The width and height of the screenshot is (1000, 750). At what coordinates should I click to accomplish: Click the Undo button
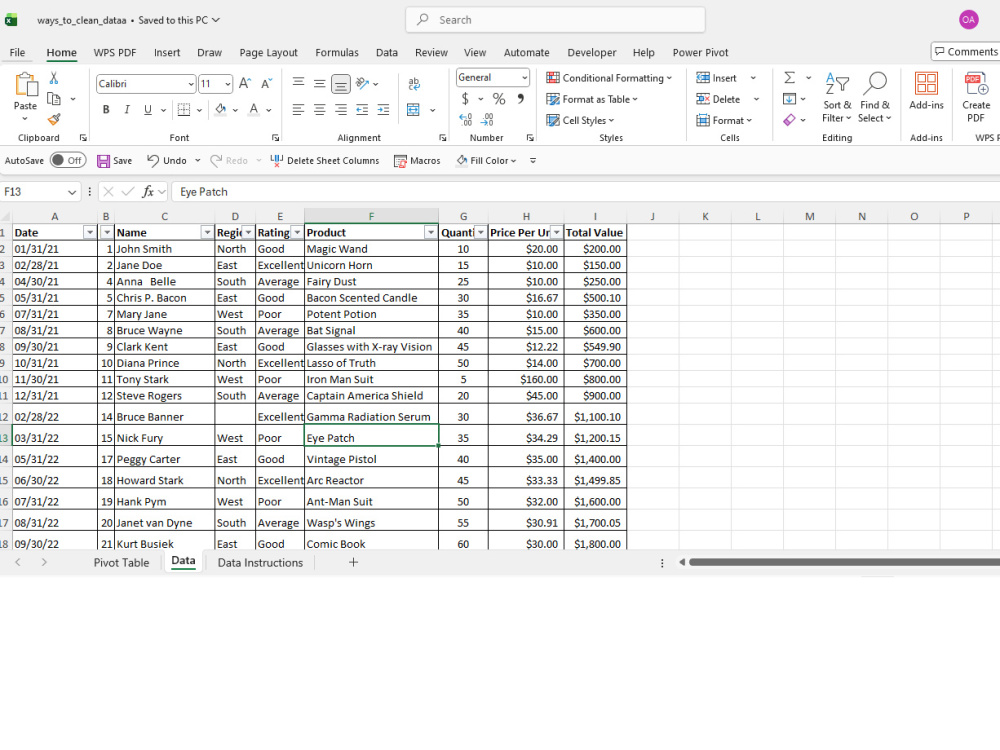pyautogui.click(x=167, y=161)
